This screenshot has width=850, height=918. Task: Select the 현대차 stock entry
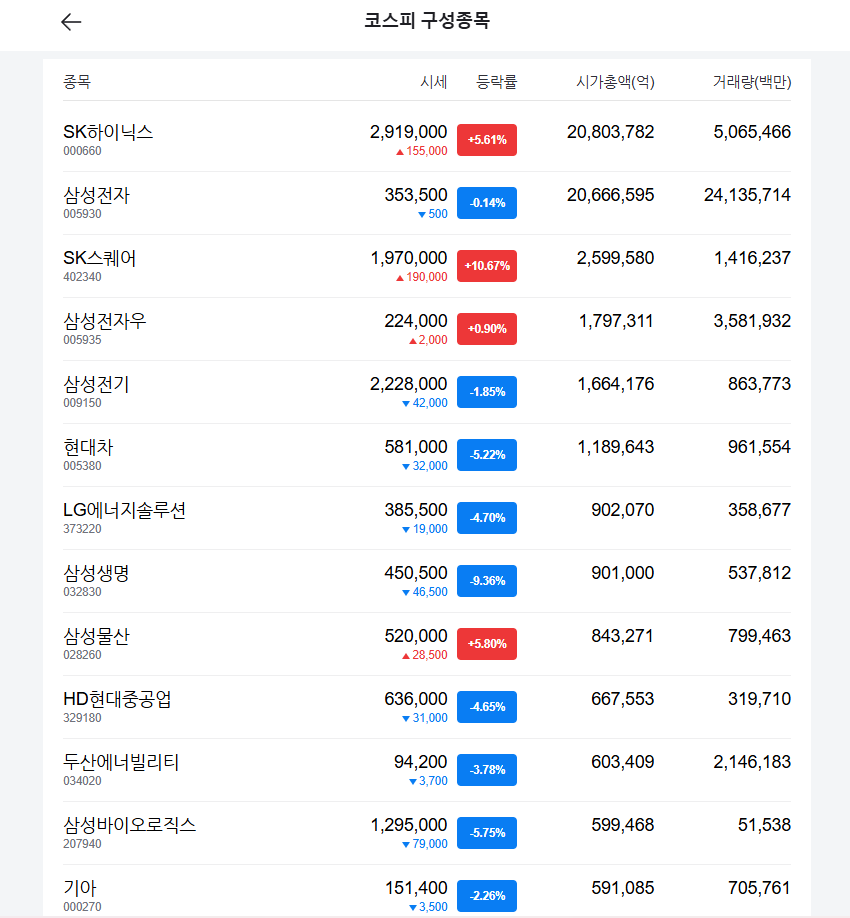tap(427, 455)
